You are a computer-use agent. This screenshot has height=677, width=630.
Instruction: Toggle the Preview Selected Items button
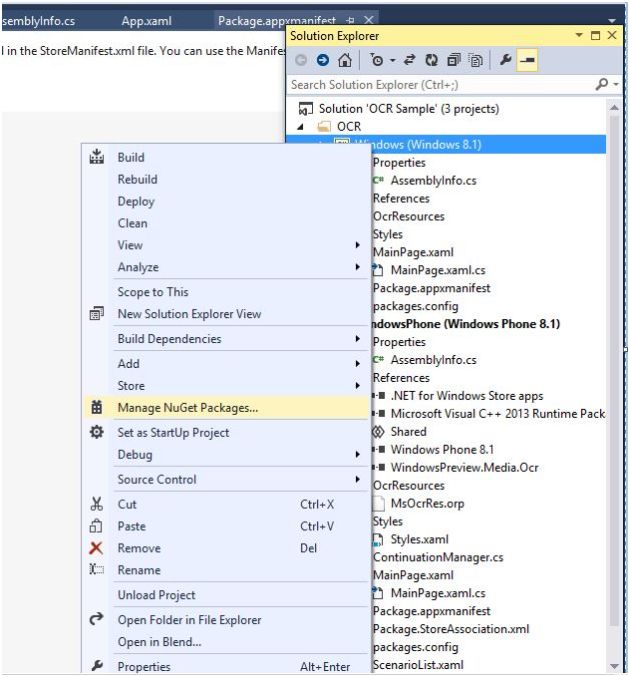pos(527,60)
